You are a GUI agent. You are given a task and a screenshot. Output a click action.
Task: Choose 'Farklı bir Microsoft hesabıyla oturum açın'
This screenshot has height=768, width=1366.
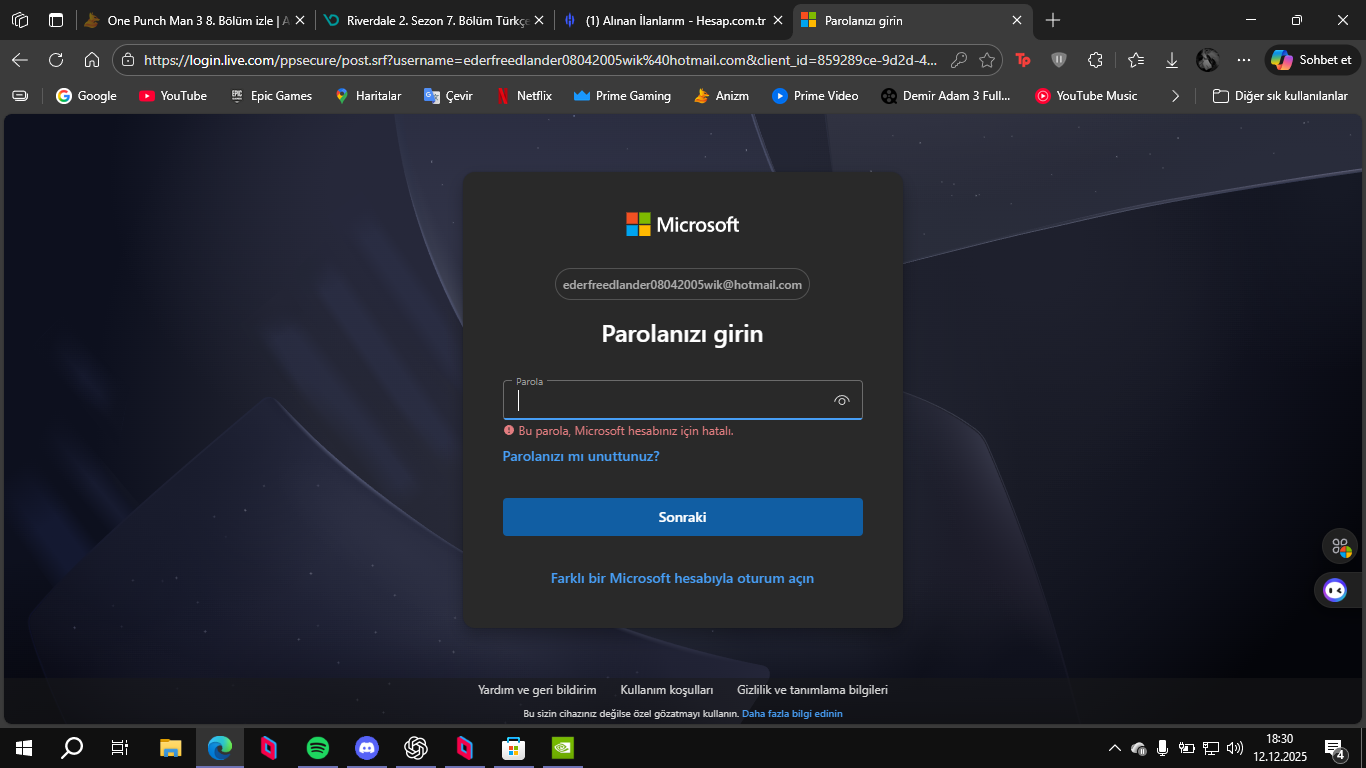pyautogui.click(x=682, y=578)
